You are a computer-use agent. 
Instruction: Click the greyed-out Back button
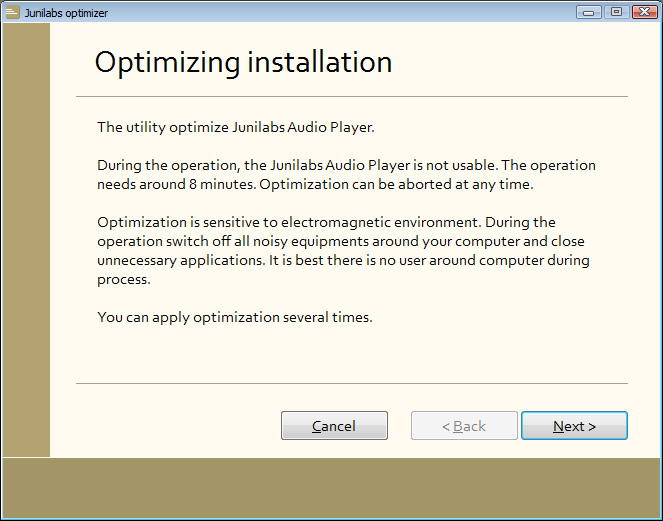[464, 425]
